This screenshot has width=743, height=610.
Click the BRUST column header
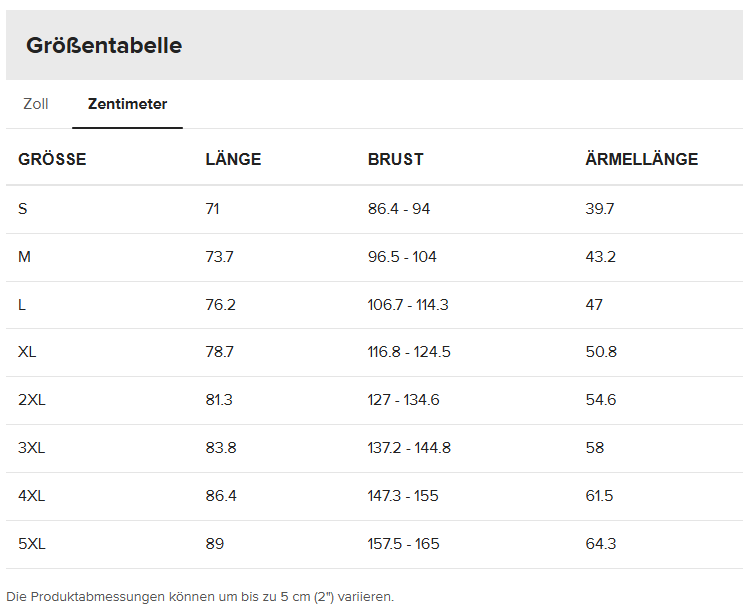point(396,159)
